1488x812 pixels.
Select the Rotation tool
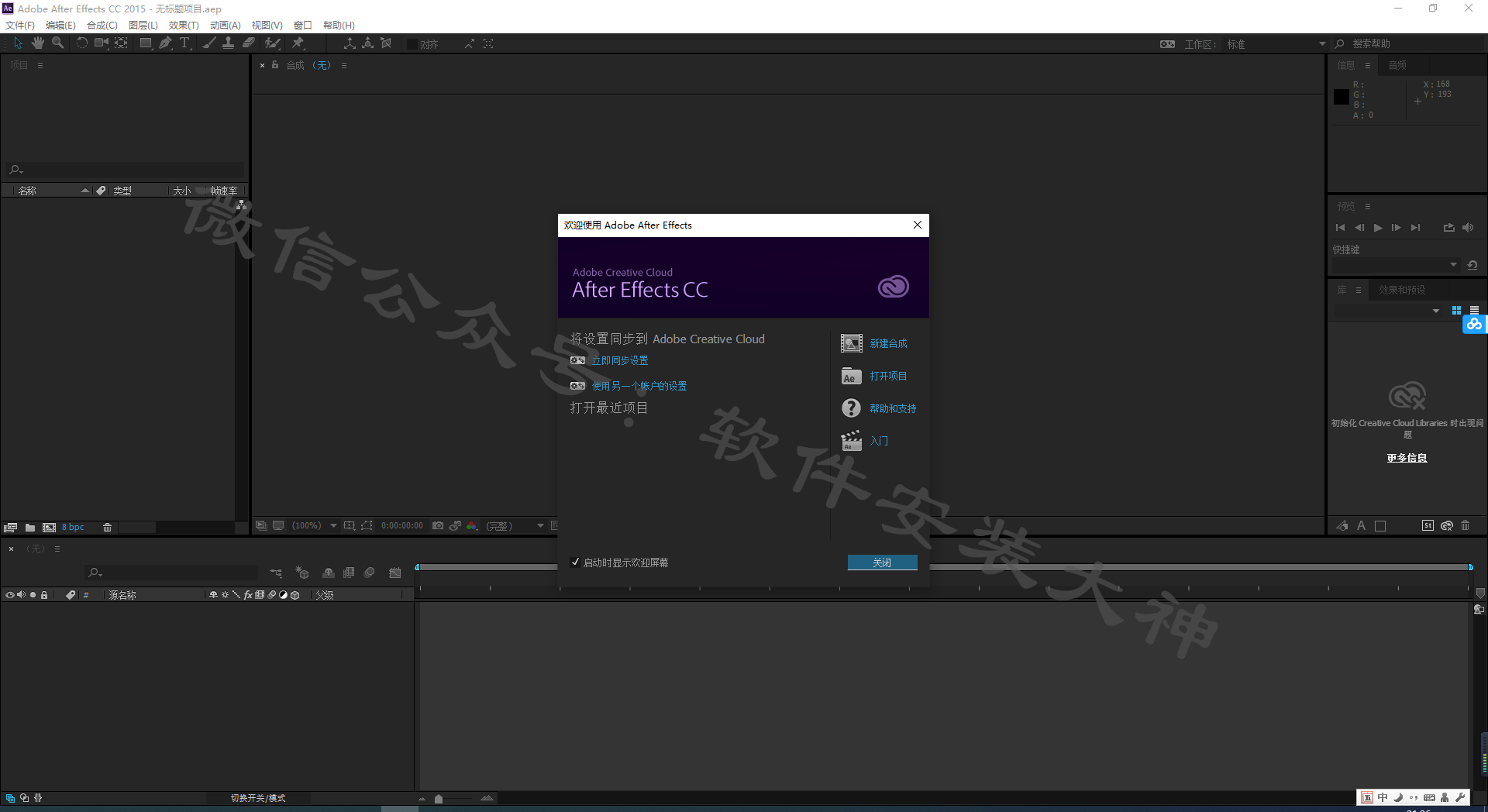(x=81, y=43)
